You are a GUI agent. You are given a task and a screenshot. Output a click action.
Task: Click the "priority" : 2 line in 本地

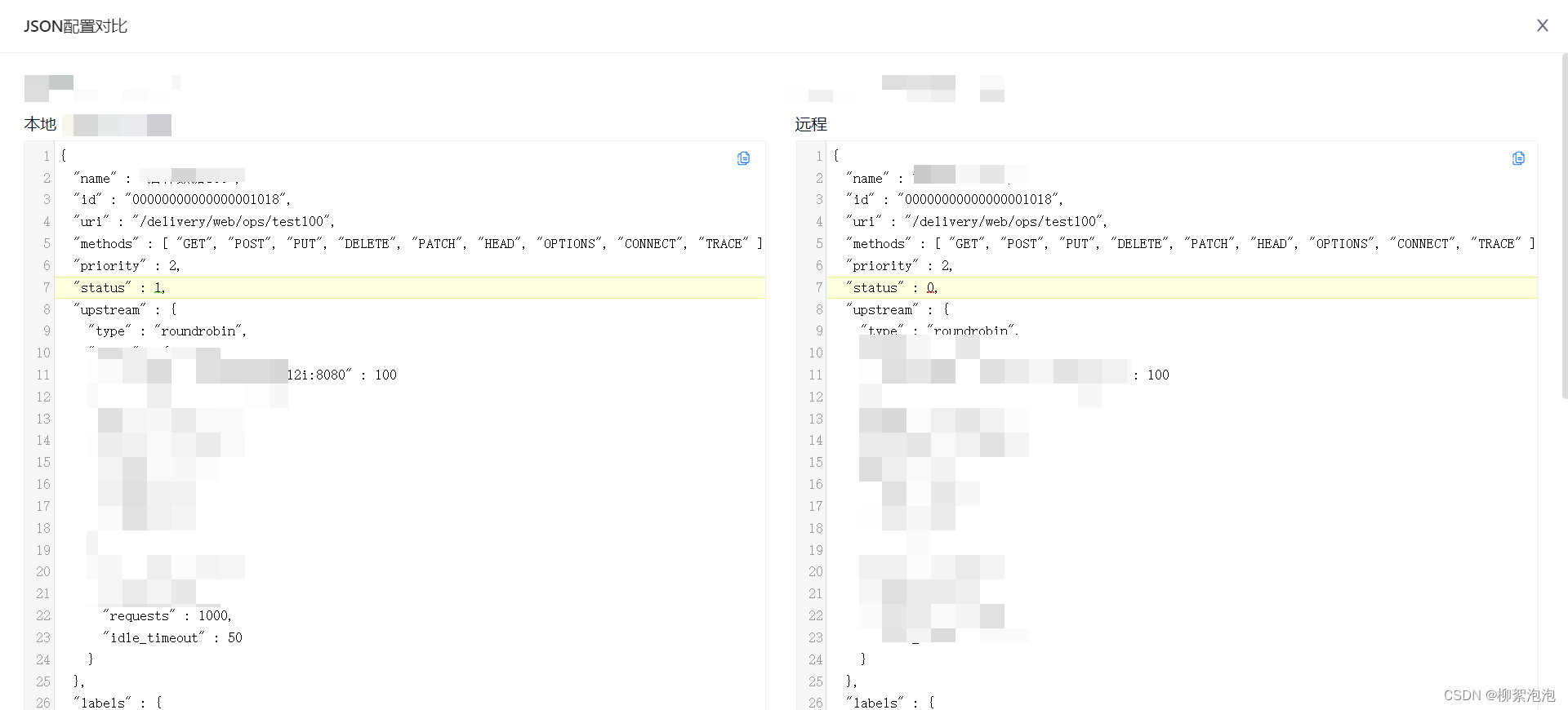127,265
